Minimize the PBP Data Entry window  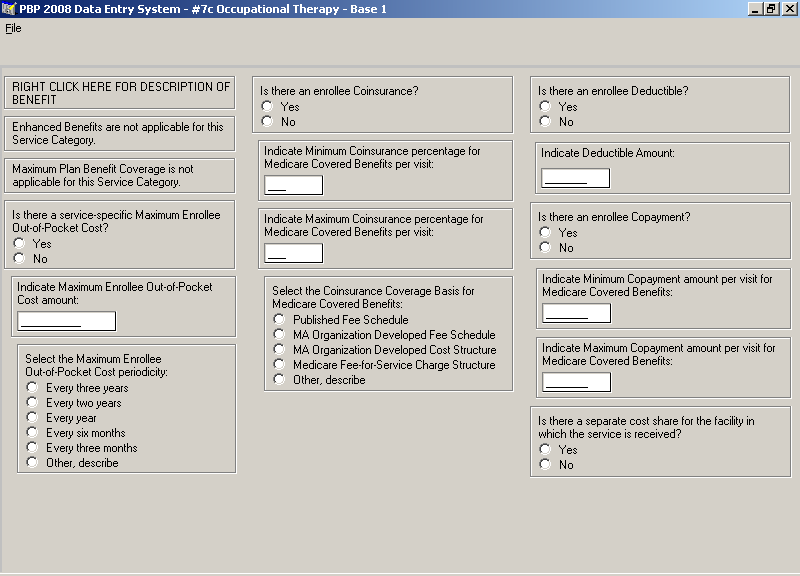(x=755, y=9)
